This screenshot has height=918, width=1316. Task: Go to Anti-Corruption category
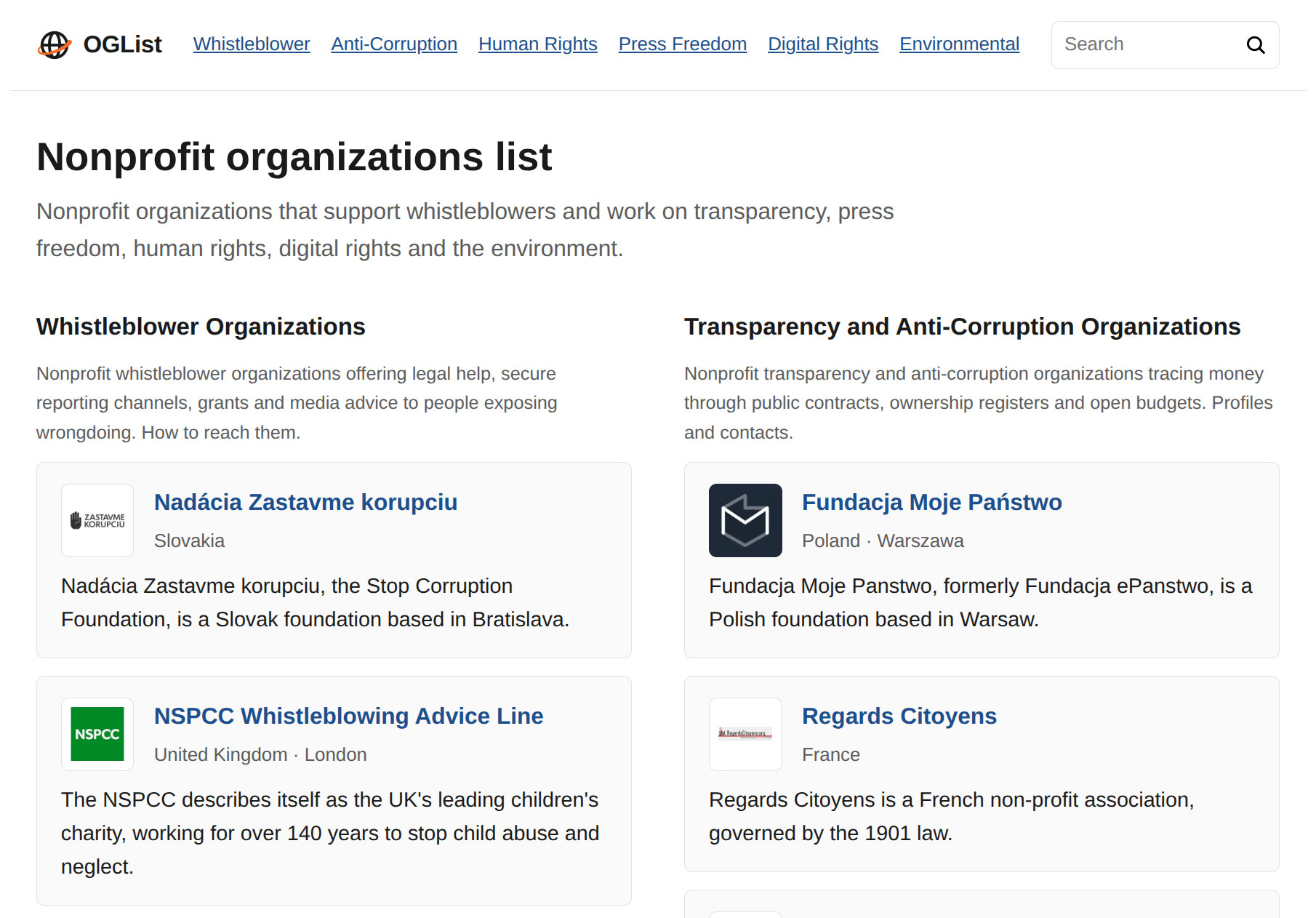[394, 44]
